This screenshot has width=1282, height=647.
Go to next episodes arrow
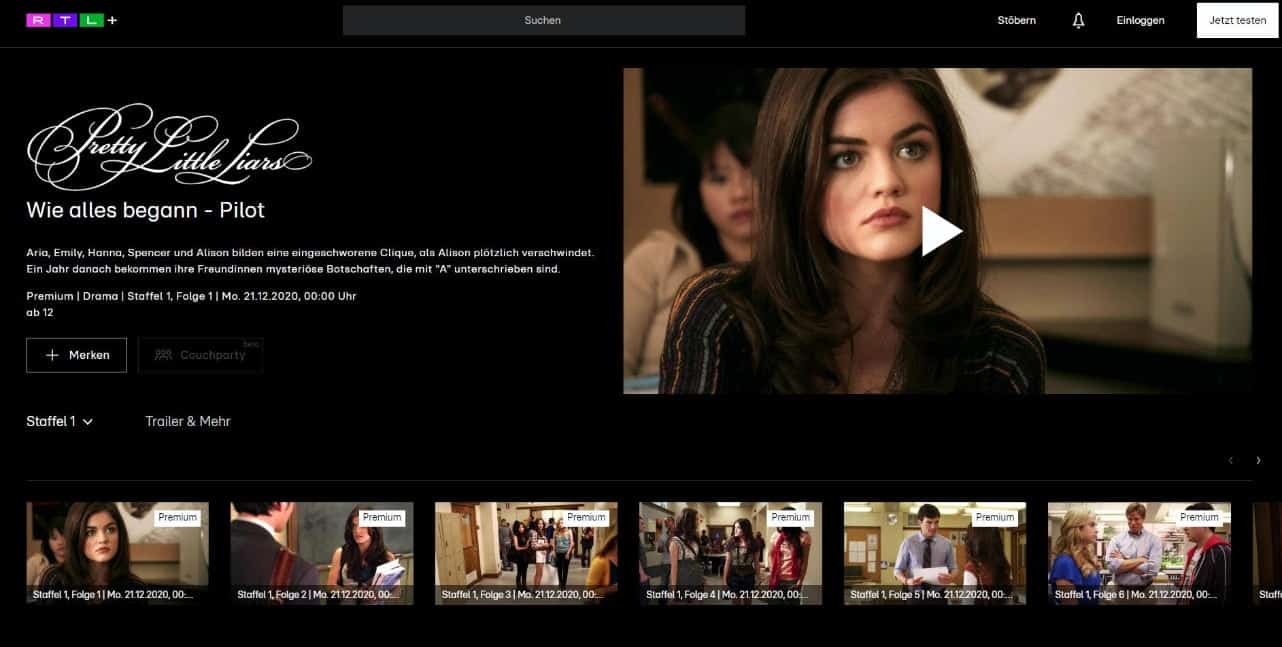point(1258,460)
